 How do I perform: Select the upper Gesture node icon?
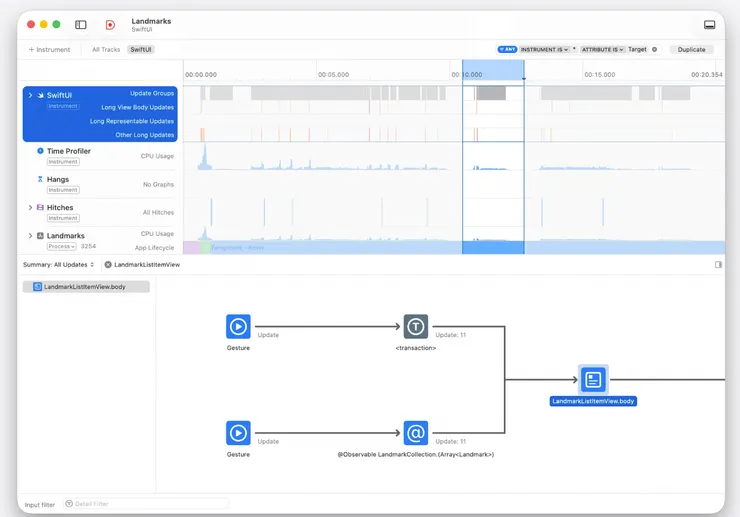tap(238, 326)
